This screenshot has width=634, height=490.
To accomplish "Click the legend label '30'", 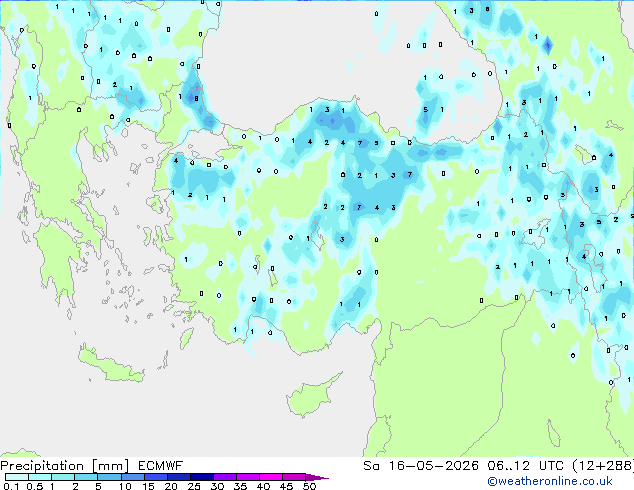I will pyautogui.click(x=217, y=486).
